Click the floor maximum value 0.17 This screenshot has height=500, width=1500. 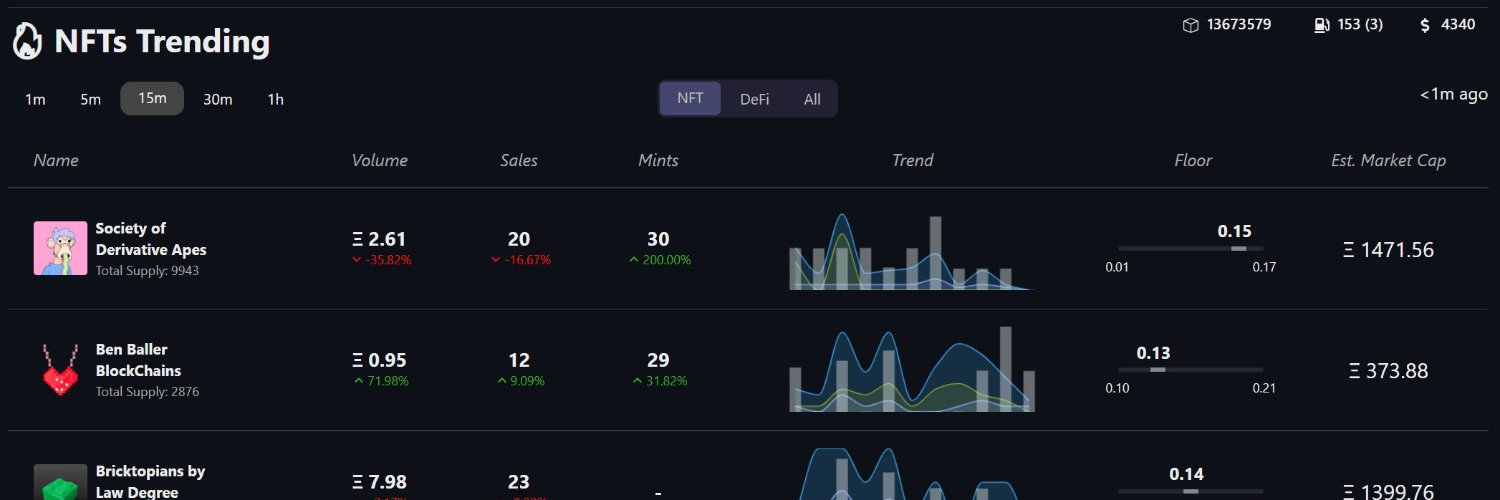(x=1264, y=267)
